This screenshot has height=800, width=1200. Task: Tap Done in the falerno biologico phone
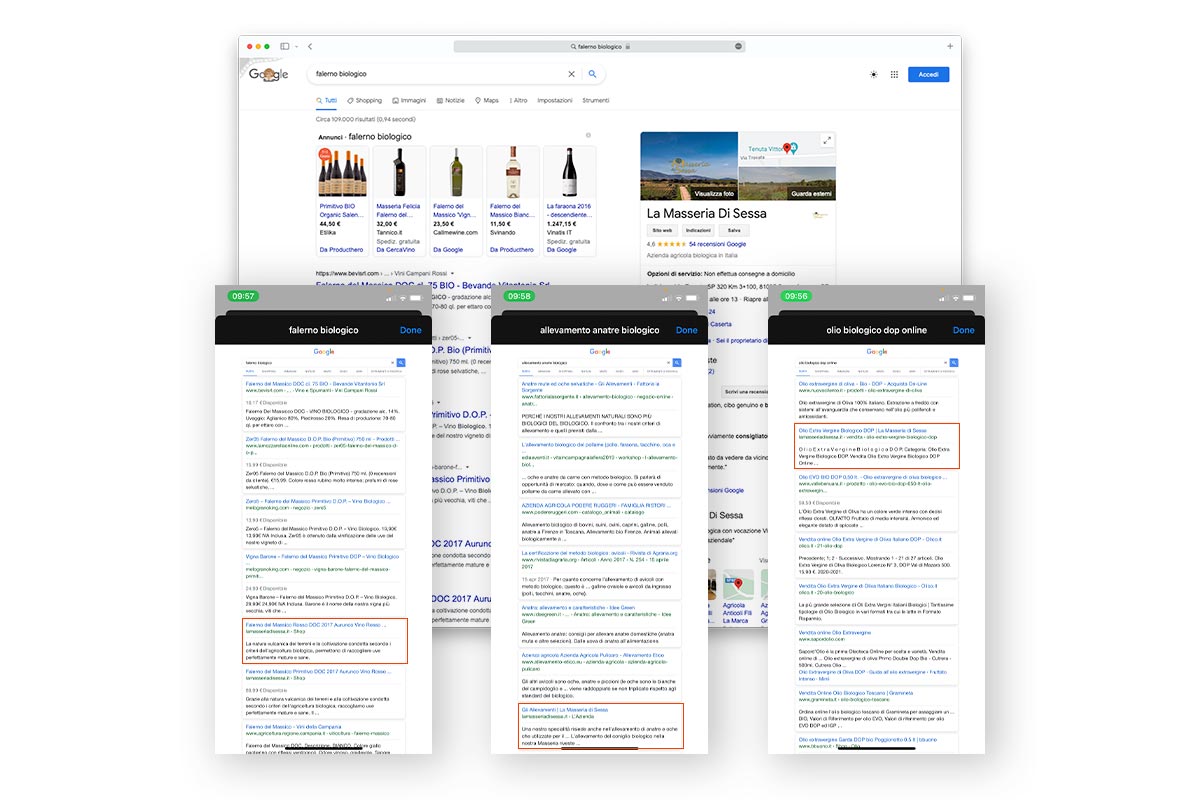410,330
